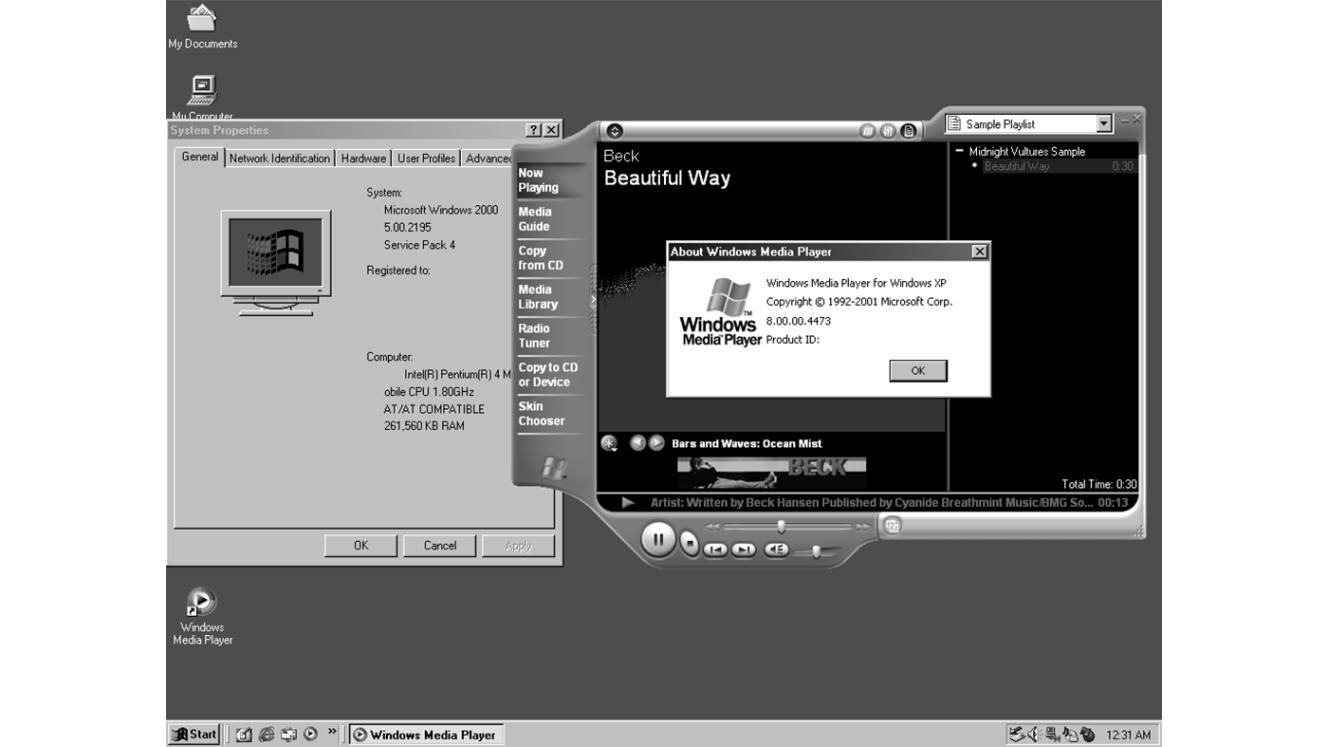
Task: Toggle equalizer and settings panel
Action: click(x=888, y=131)
